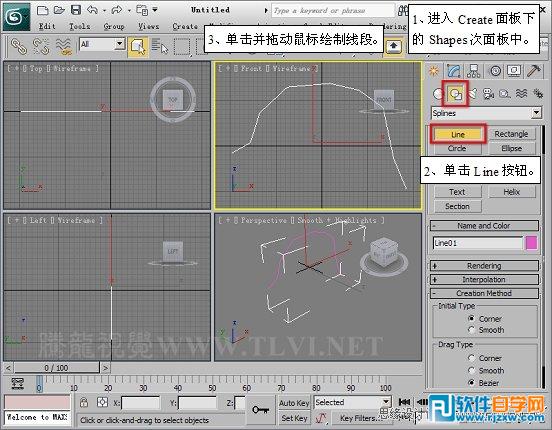Select Initial Type Smooth radio button
552x430 pixels.
471,330
